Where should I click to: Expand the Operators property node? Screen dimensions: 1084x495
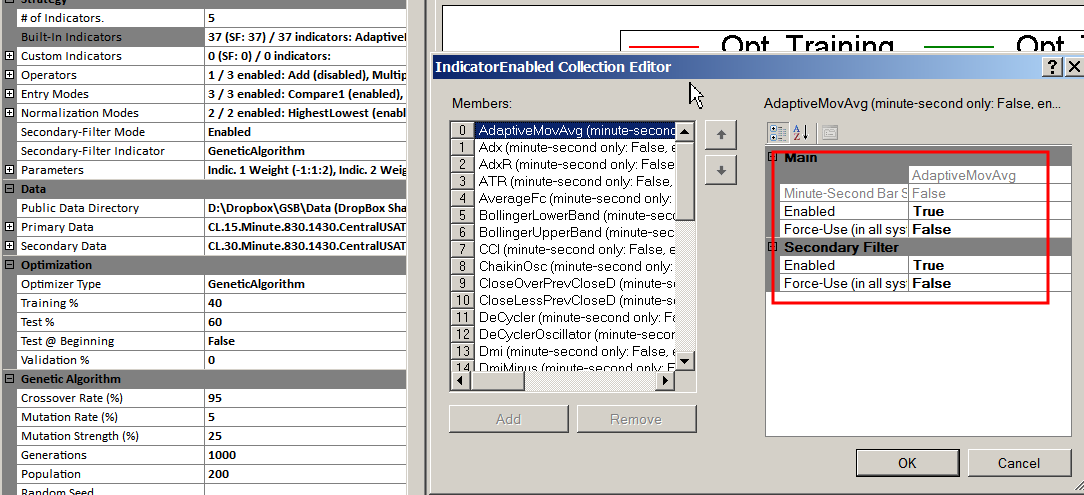tap(10, 75)
